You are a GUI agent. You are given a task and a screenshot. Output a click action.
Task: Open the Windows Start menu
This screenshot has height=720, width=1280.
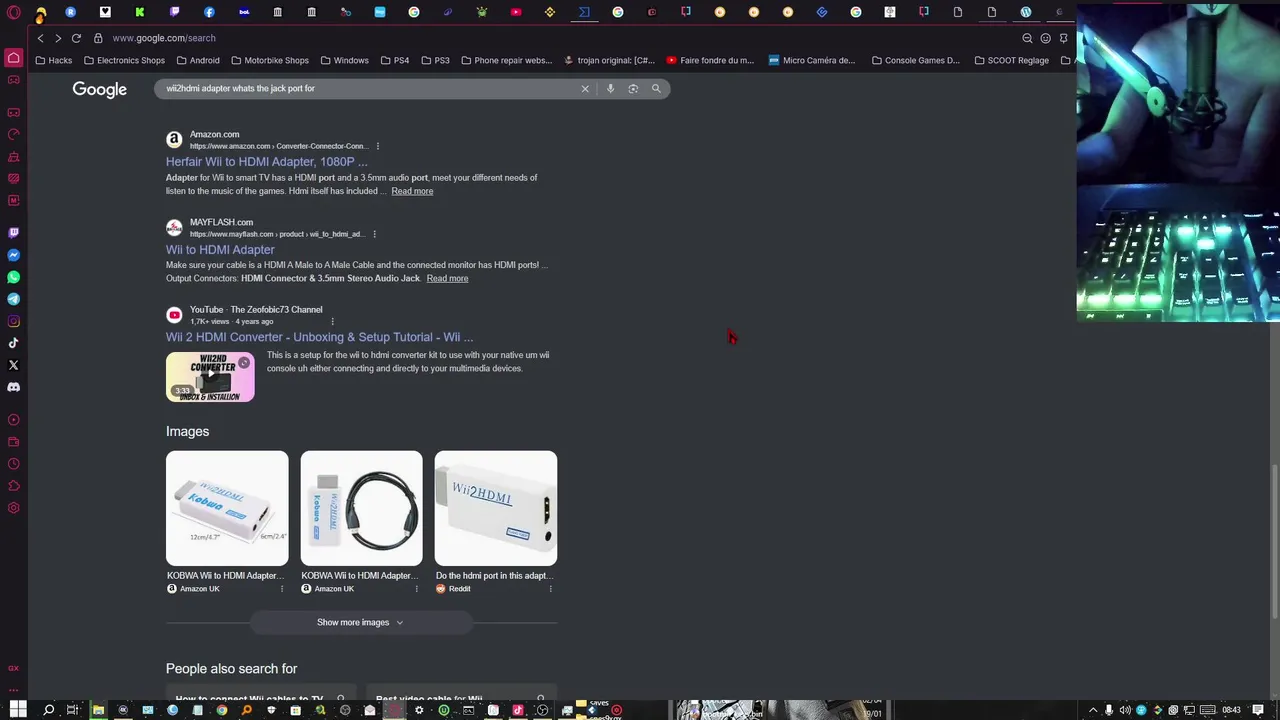(18, 710)
